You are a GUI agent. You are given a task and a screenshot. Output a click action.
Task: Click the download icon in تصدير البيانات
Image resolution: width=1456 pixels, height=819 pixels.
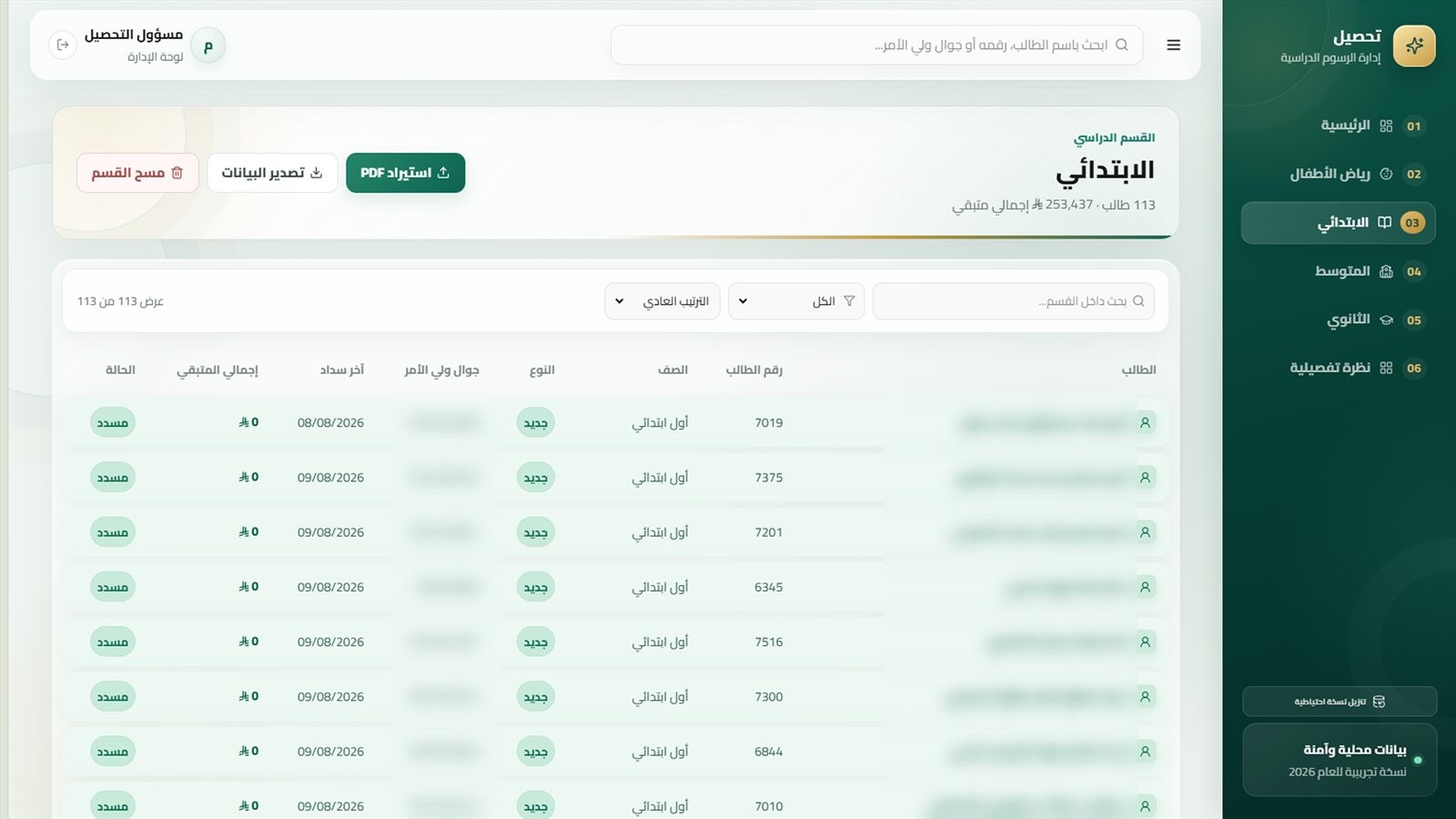pos(316,173)
